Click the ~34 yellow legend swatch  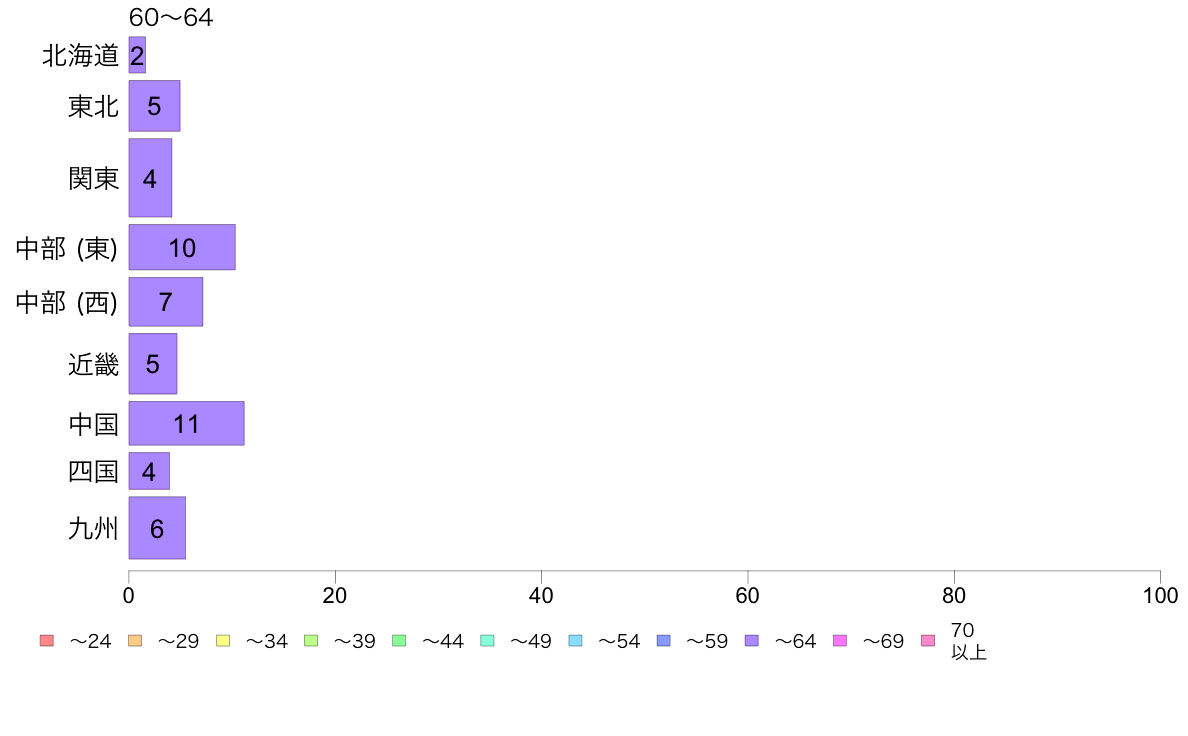(x=223, y=640)
